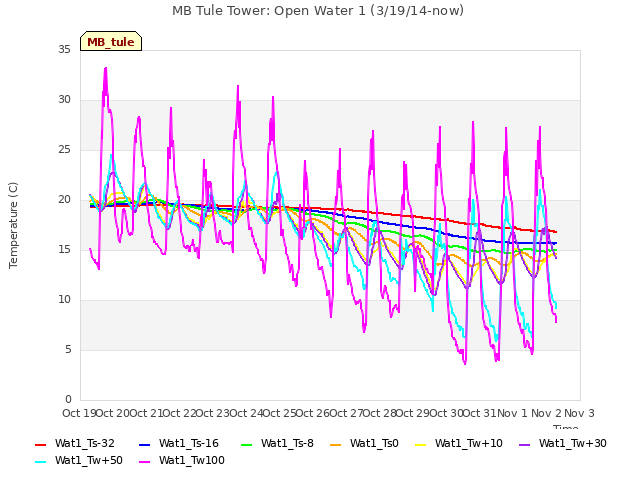The height and width of the screenshot is (480, 640).
Task: Click the green Wat1_Ts-8 legend swatch
Action: (x=247, y=444)
